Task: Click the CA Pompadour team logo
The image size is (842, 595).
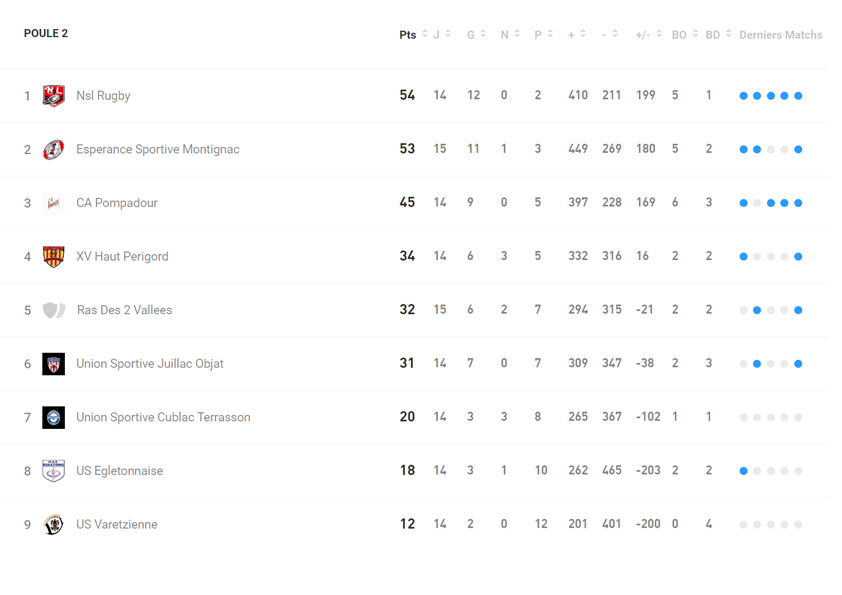Action: [54, 203]
